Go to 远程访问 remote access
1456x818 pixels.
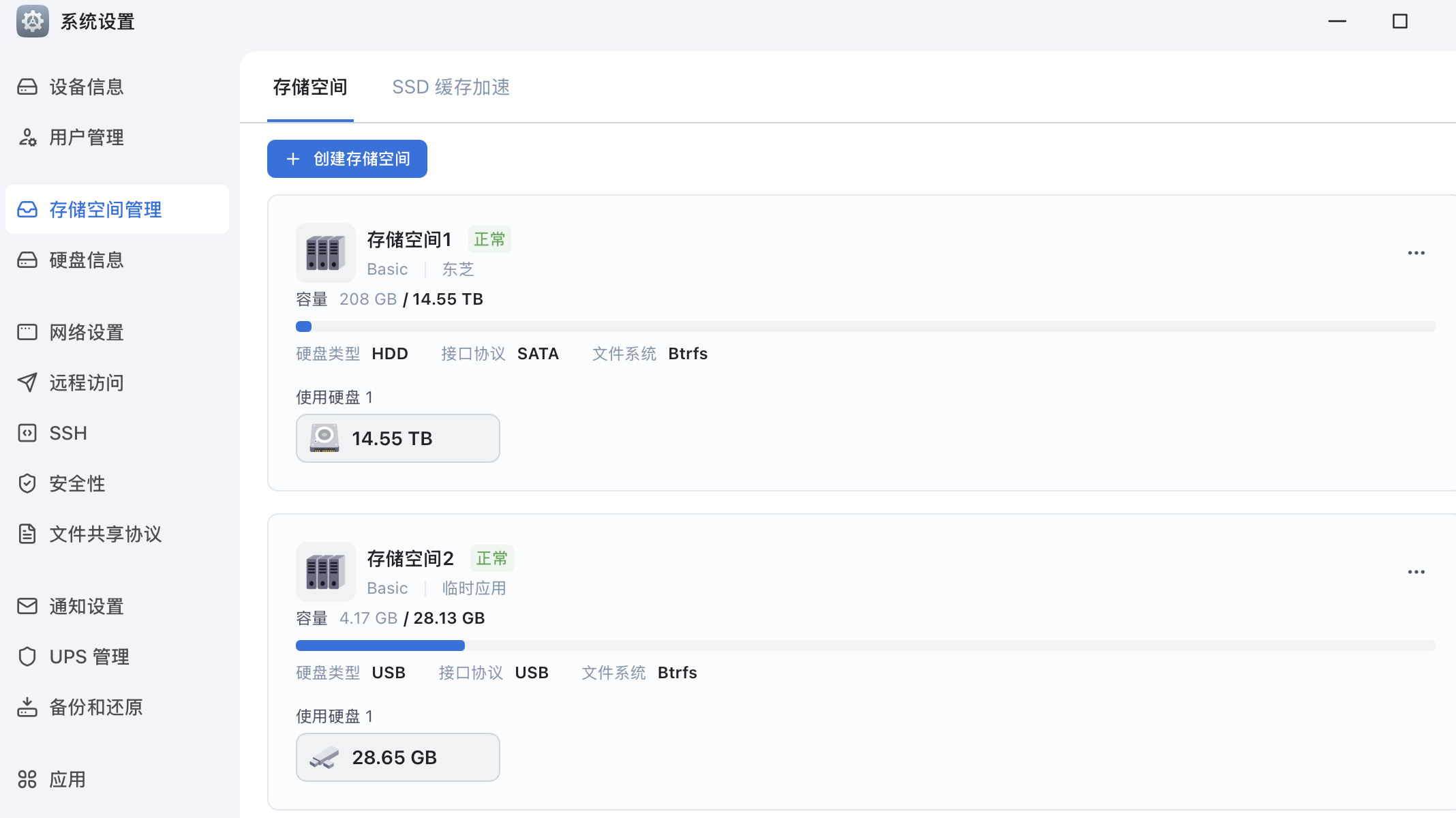[x=117, y=383]
